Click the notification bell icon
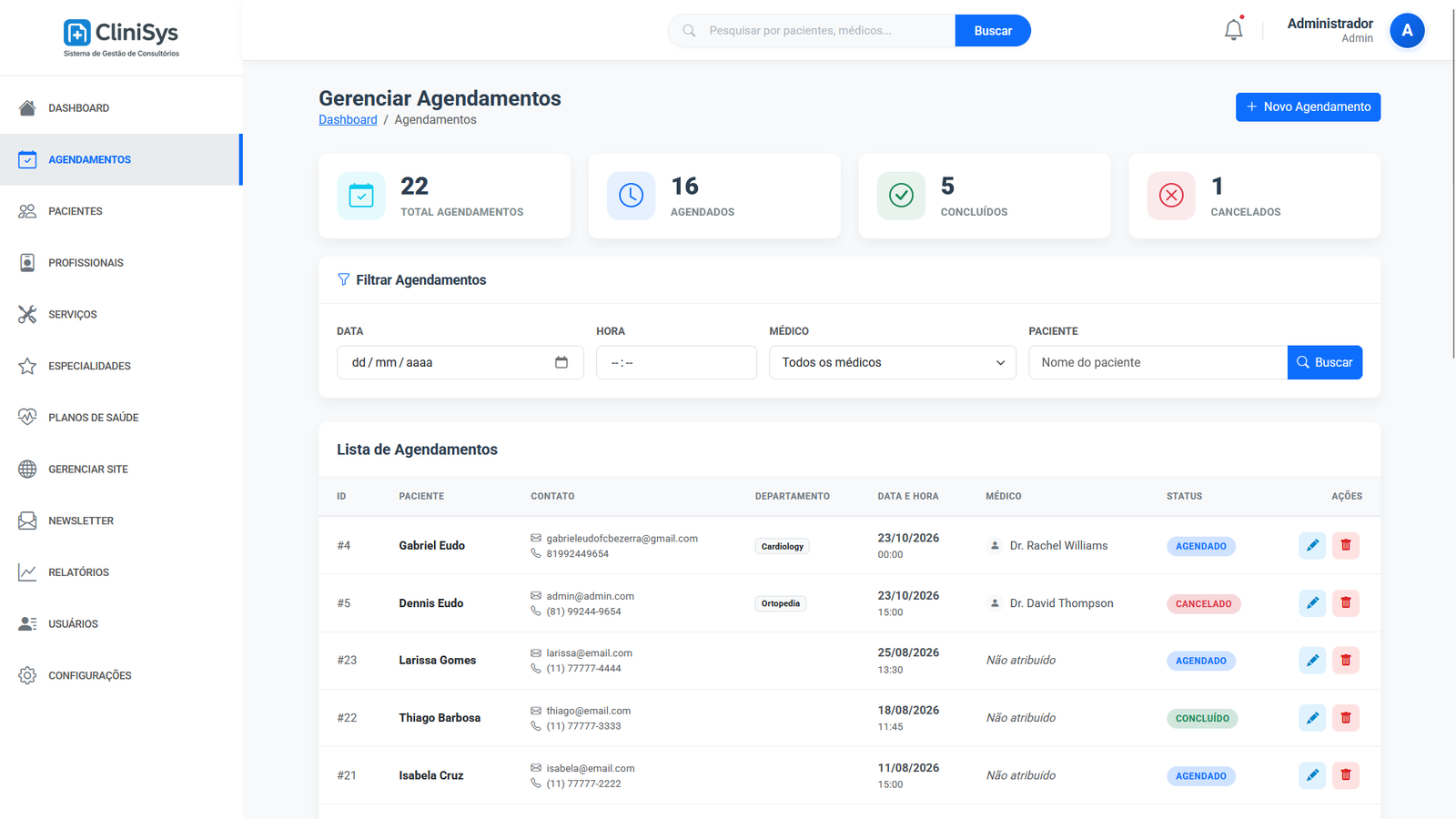The height and width of the screenshot is (819, 1456). pyautogui.click(x=1233, y=30)
